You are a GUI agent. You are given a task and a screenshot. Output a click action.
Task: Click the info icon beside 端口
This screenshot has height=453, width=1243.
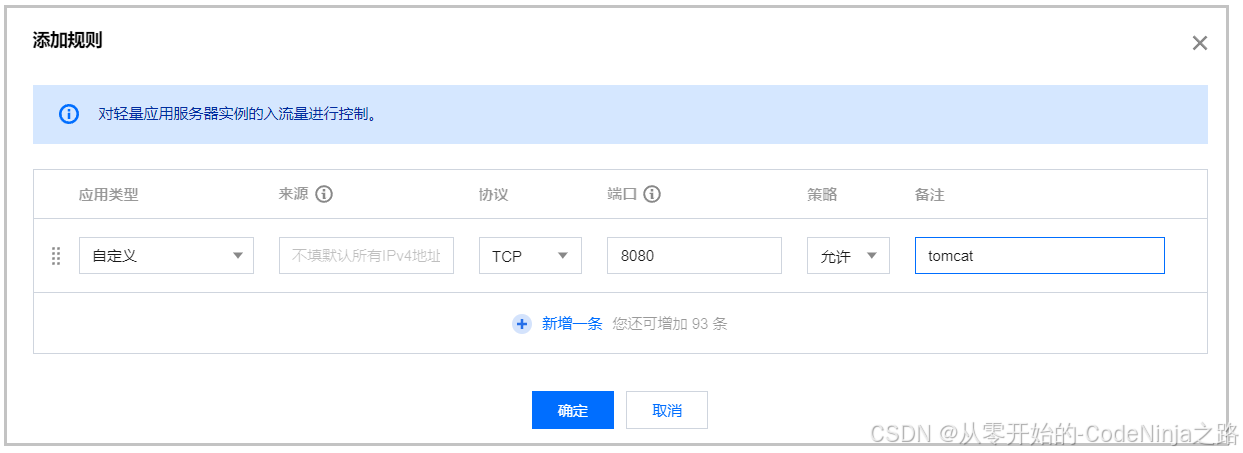pyautogui.click(x=652, y=194)
